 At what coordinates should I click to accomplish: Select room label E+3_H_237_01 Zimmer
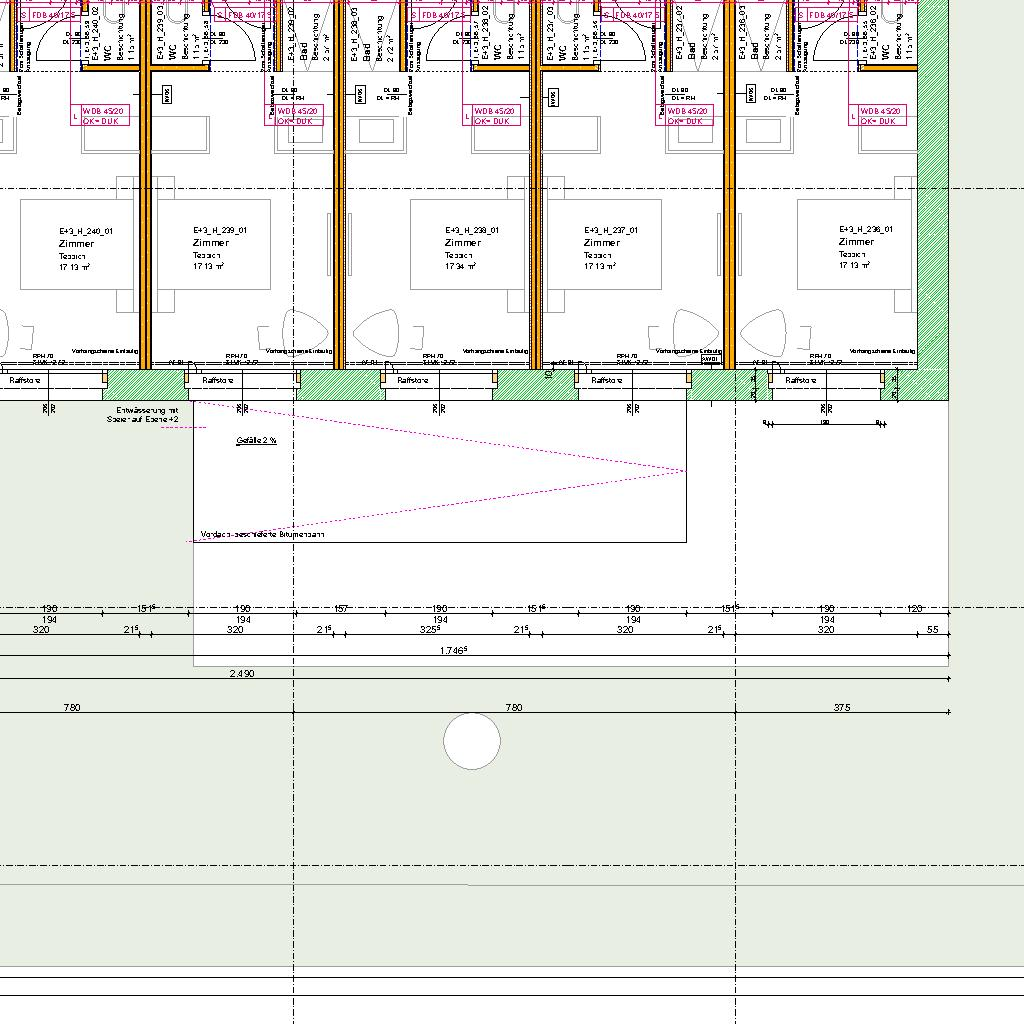(602, 243)
